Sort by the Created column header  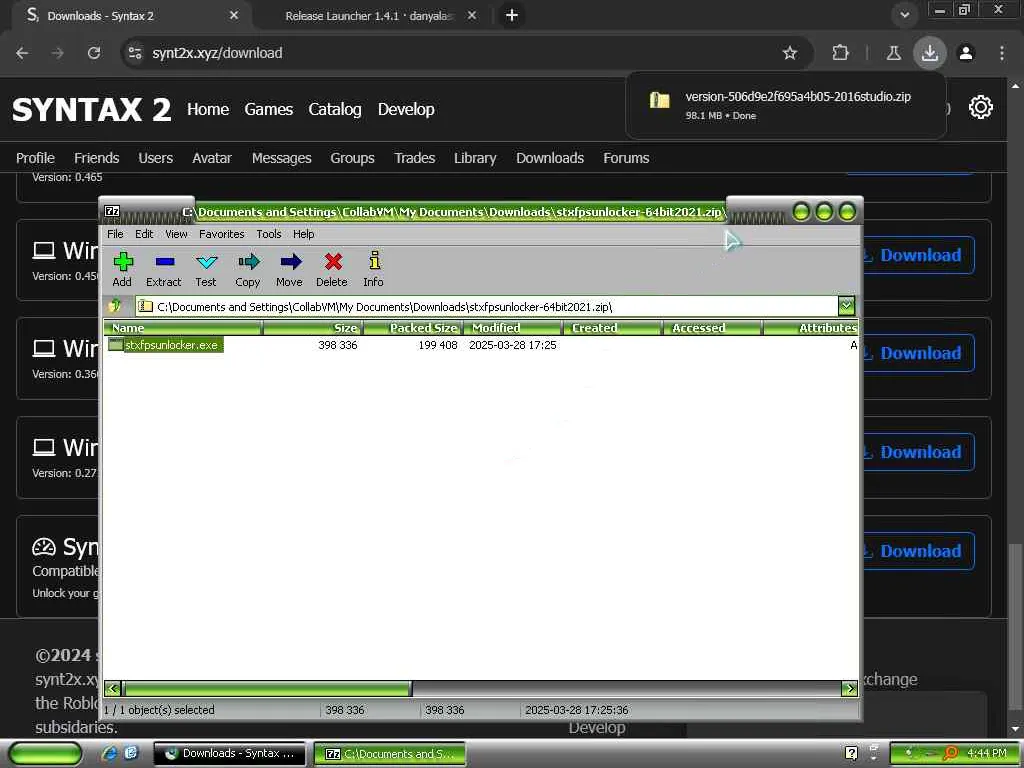coord(613,328)
